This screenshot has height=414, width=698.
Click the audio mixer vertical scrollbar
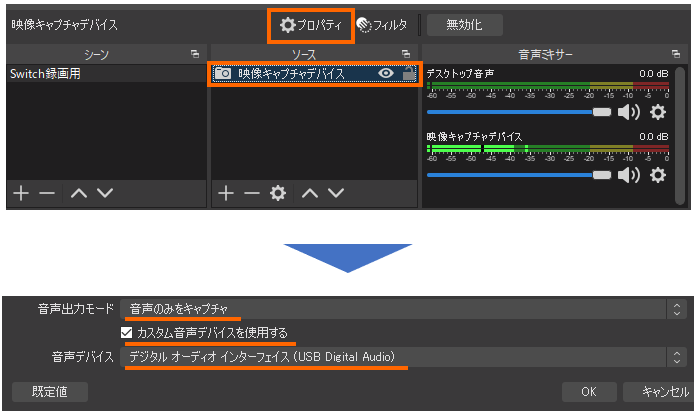[679, 136]
